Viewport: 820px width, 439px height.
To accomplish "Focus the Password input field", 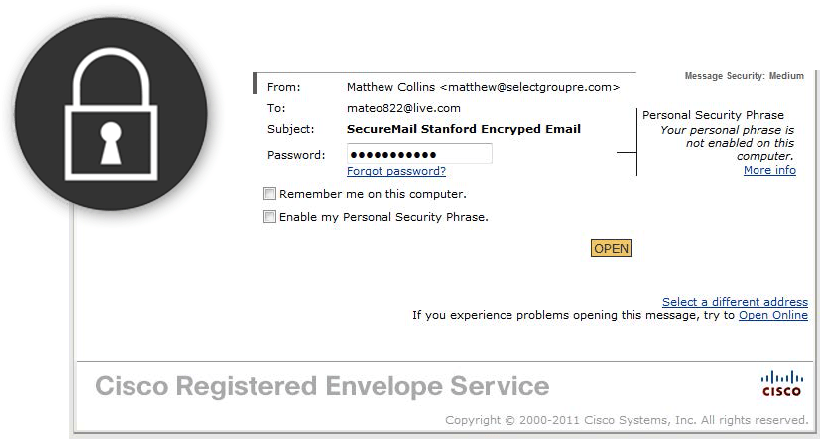I will point(419,154).
